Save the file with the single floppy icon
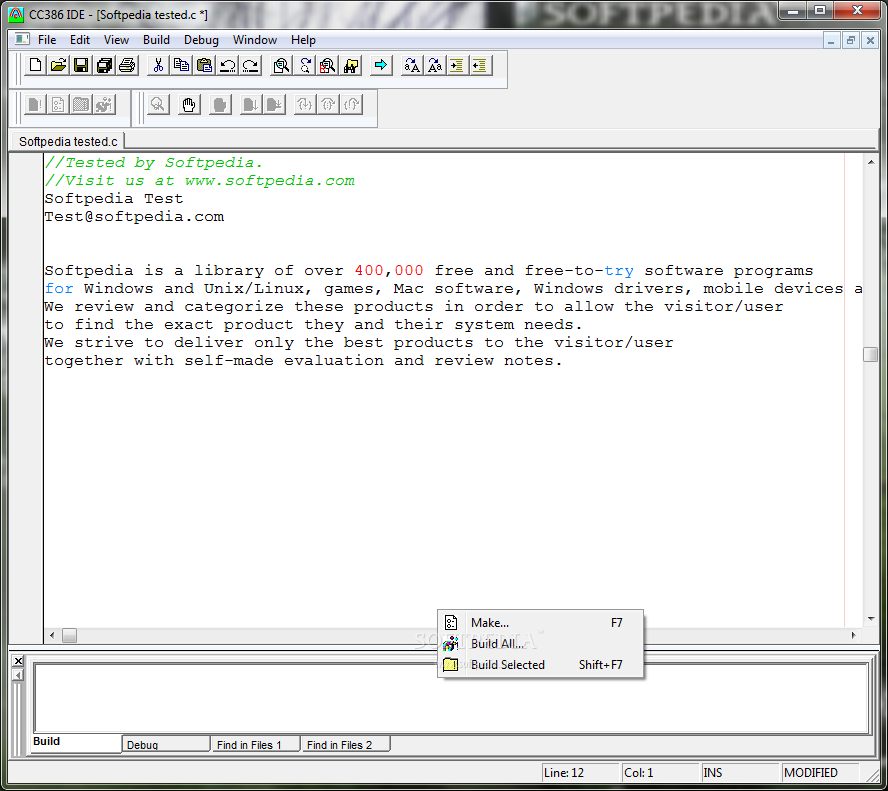Image resolution: width=888 pixels, height=791 pixels. click(x=81, y=66)
